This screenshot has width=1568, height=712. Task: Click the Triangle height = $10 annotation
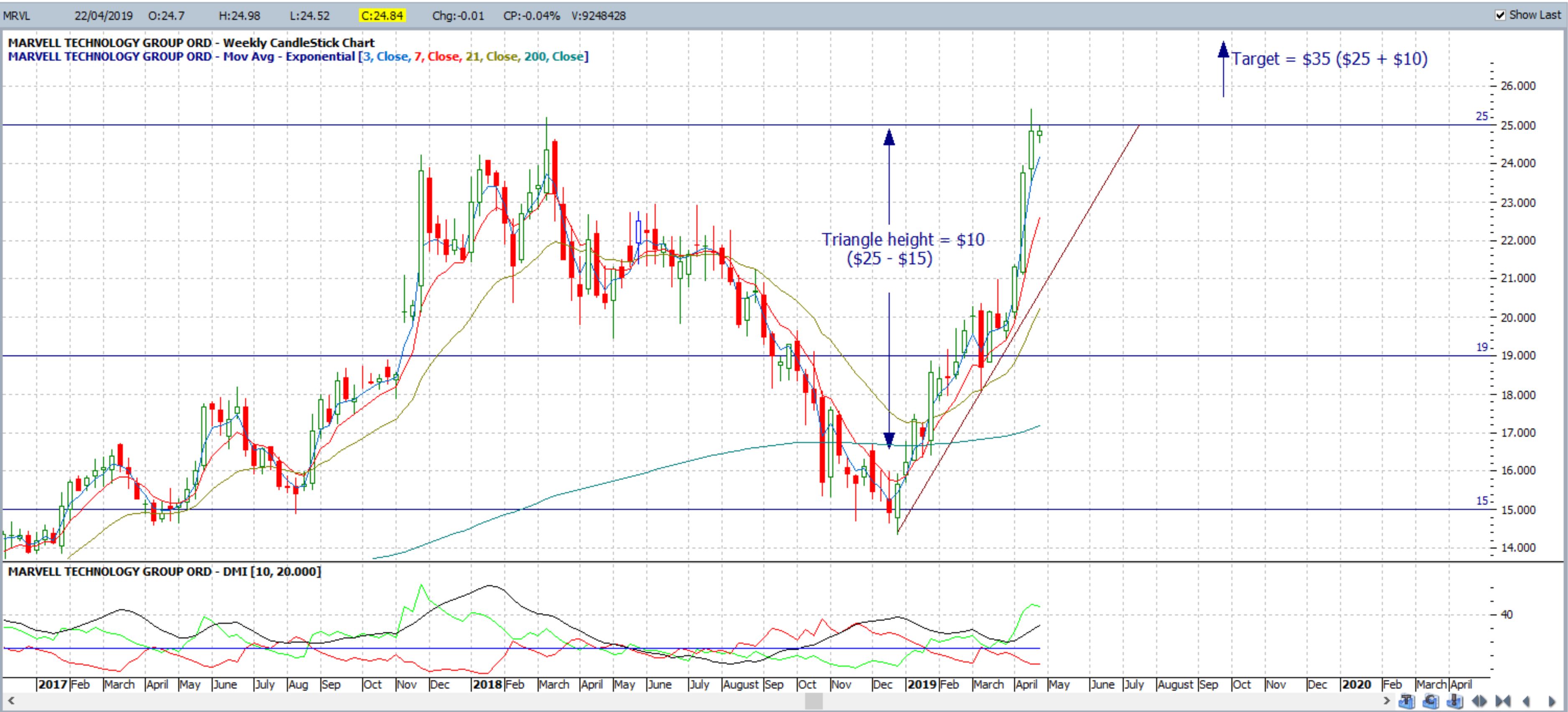click(x=903, y=239)
